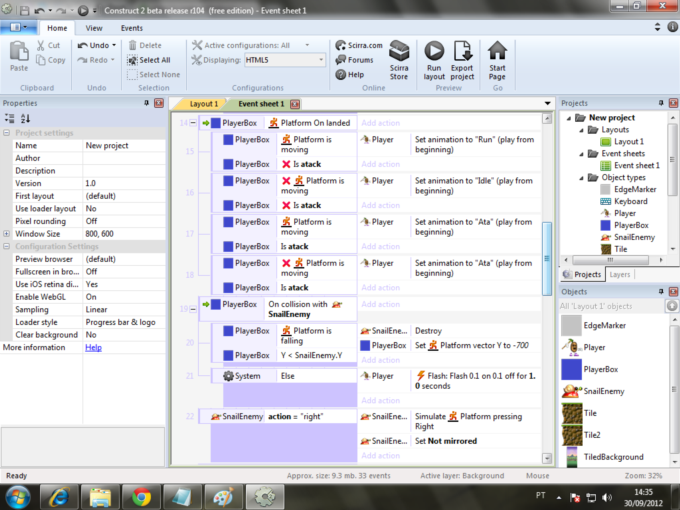The width and height of the screenshot is (680, 510).
Task: Click the Cut scissors icon
Action: 41,45
